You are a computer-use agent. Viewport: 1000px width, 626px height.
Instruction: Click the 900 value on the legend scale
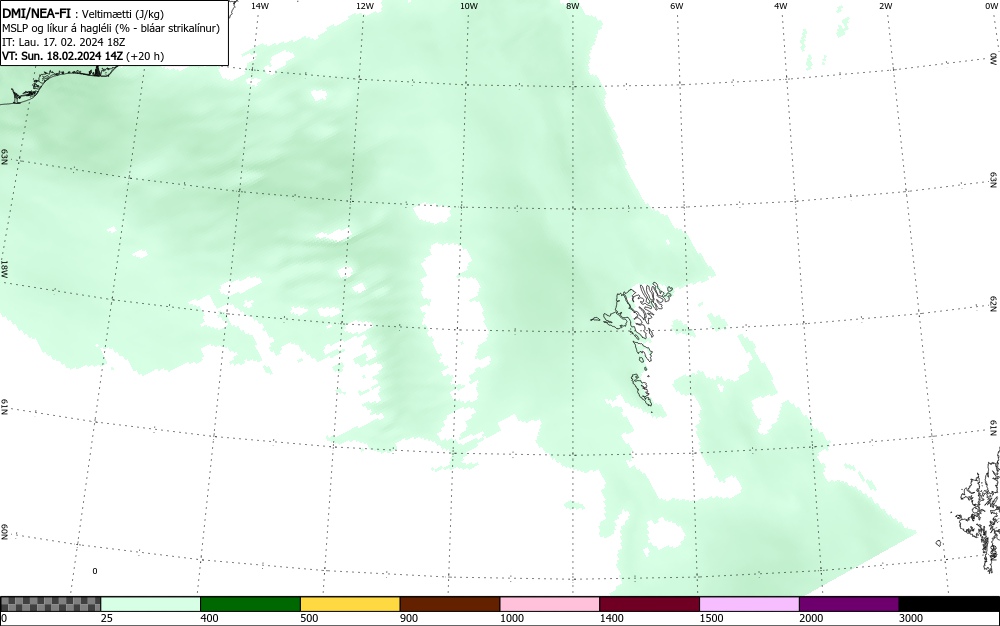[x=409, y=618]
